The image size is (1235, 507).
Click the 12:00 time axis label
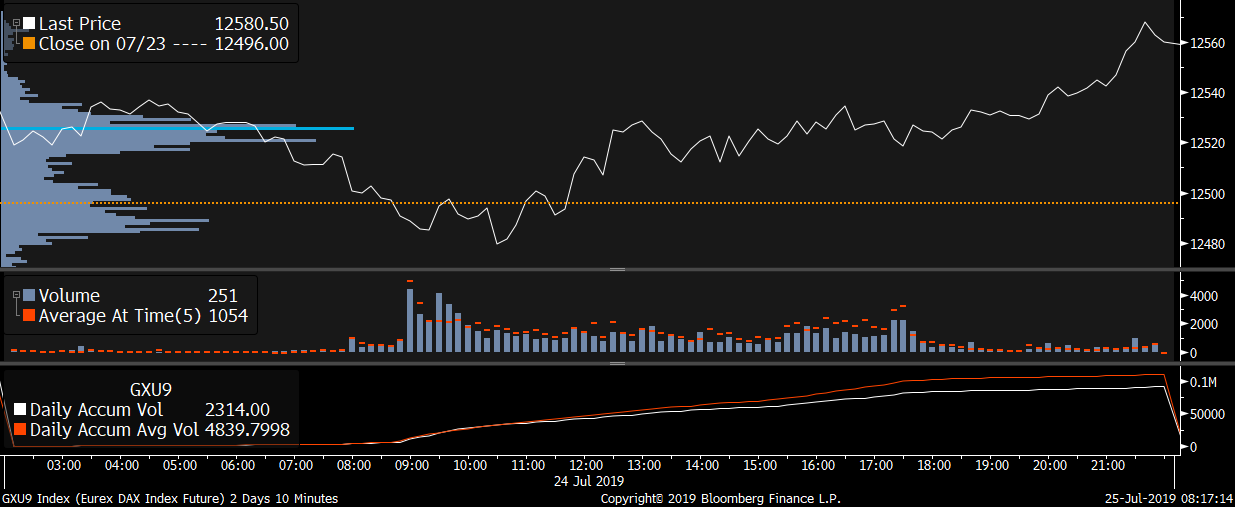pyautogui.click(x=586, y=465)
